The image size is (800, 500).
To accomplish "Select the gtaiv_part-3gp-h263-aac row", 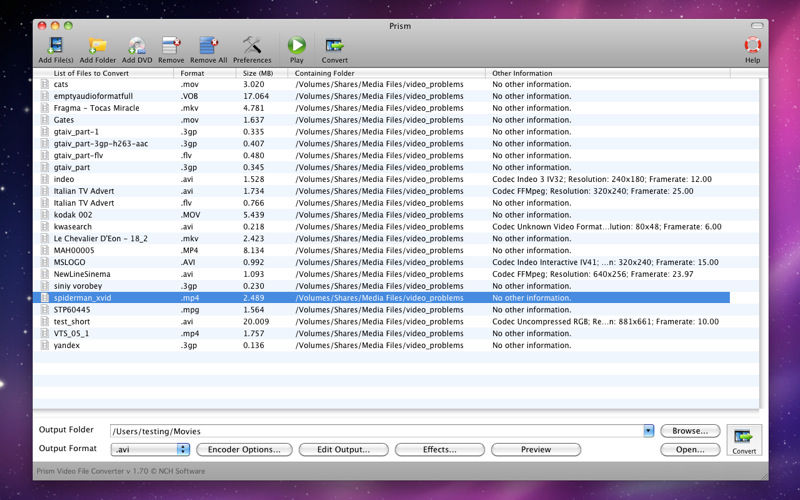I will click(x=382, y=144).
